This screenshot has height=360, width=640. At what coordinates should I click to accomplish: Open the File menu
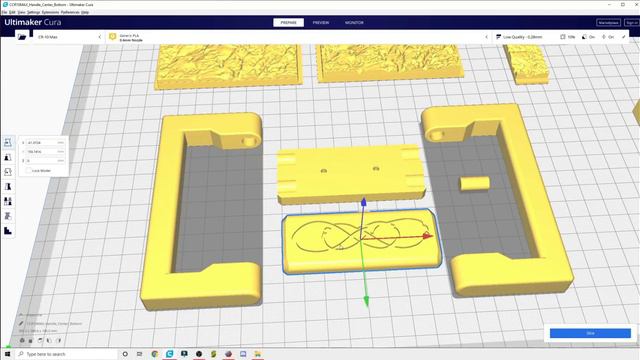(4, 12)
